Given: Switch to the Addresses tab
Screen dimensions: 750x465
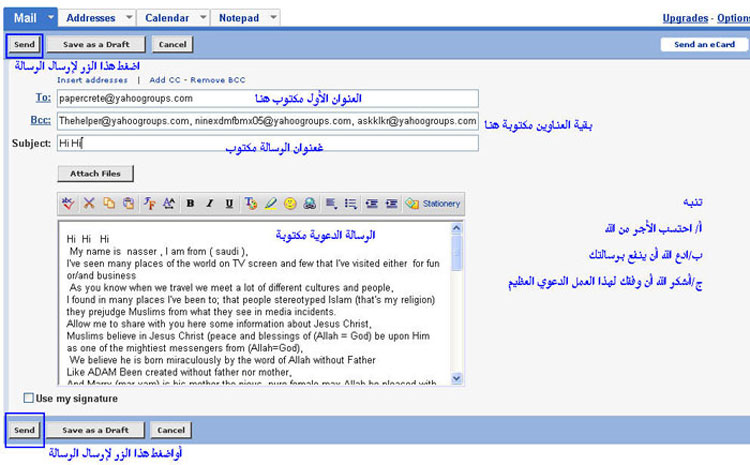Looking at the screenshot, I should (91, 18).
